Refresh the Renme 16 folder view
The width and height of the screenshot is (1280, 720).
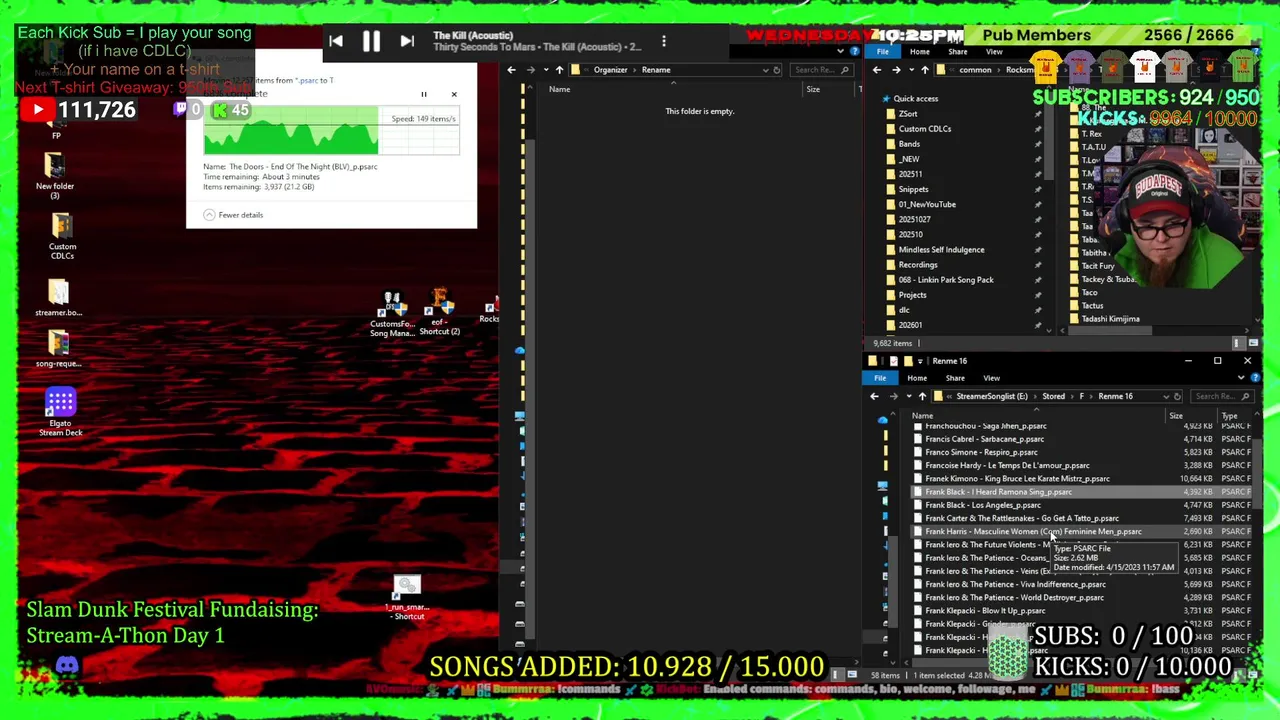[x=1177, y=396]
